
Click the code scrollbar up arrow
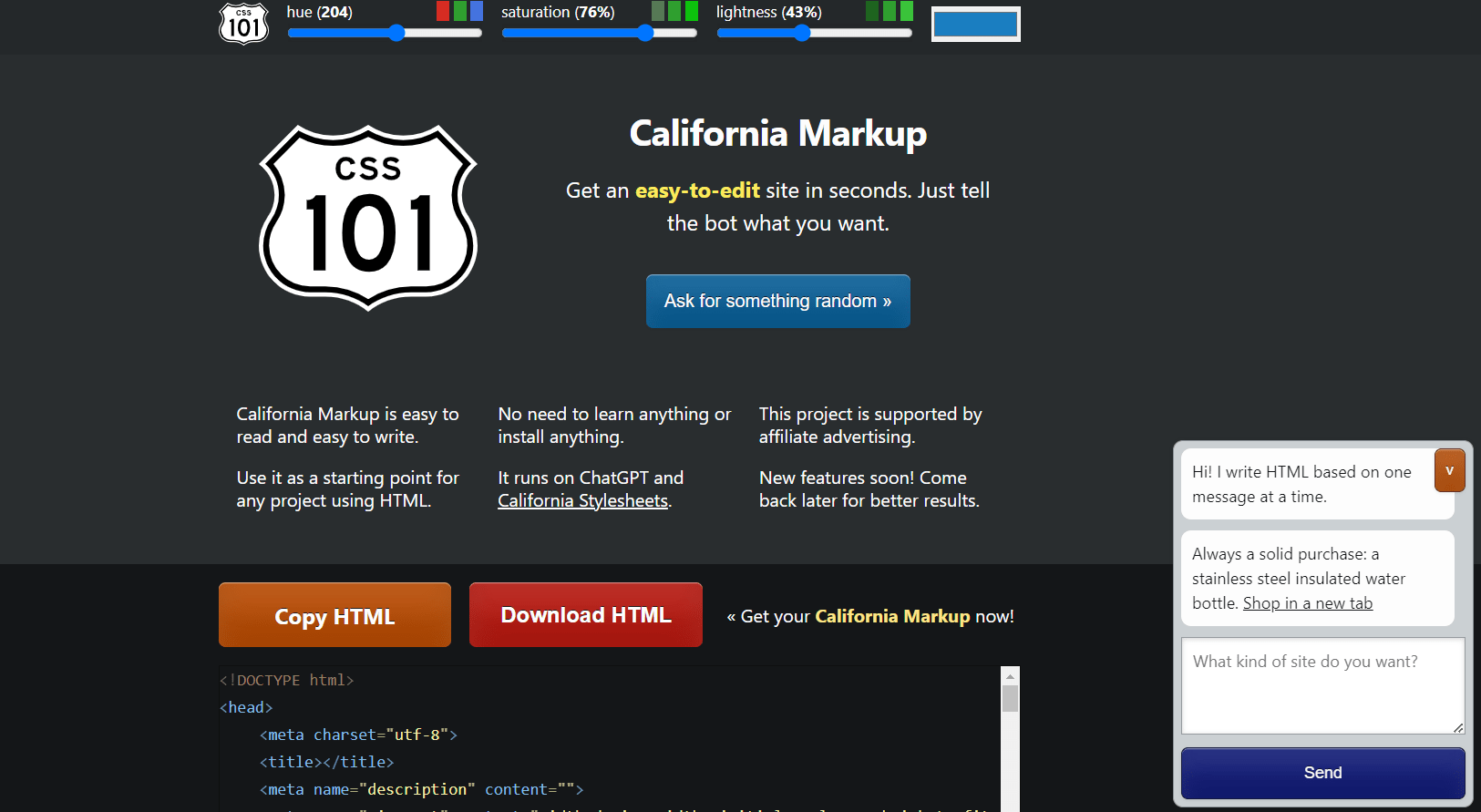point(1010,675)
